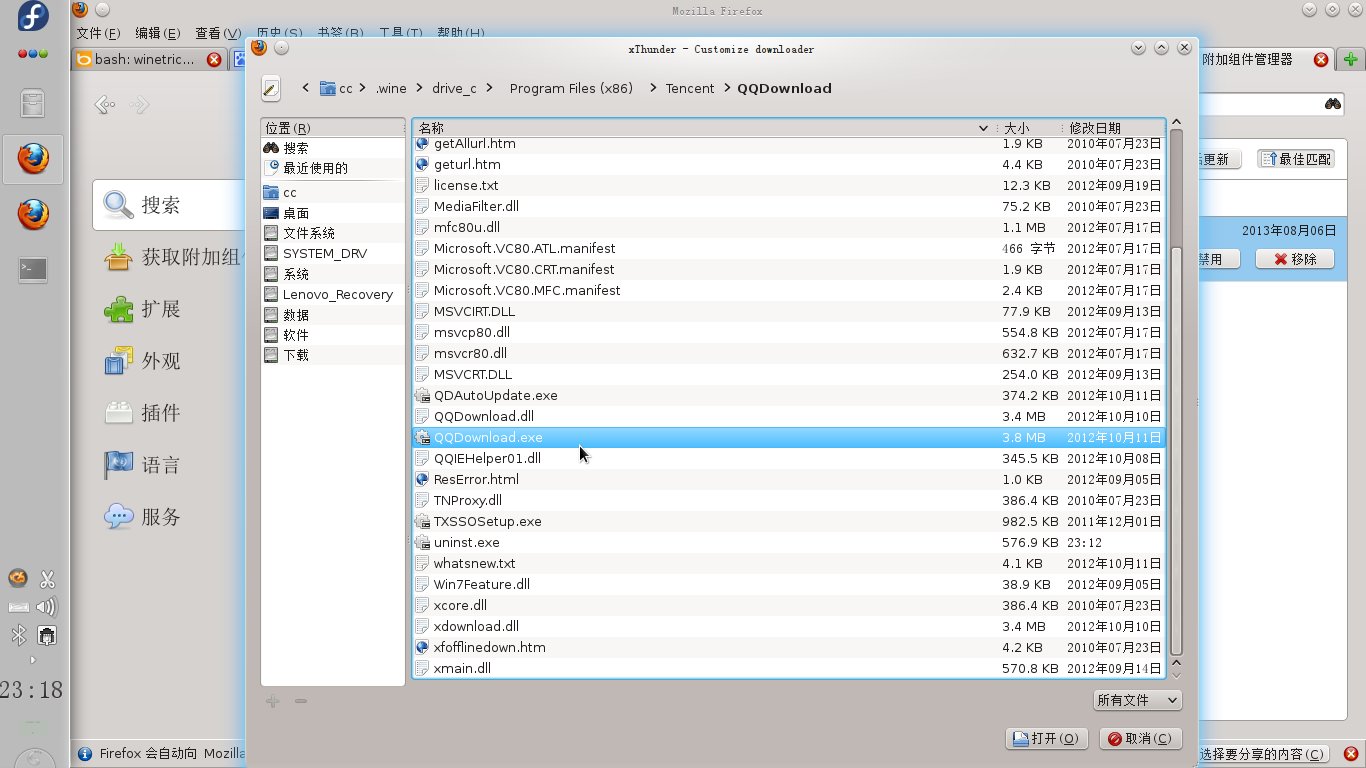Click geturl.htm file icon
1366x768 pixels.
pyautogui.click(x=422, y=164)
